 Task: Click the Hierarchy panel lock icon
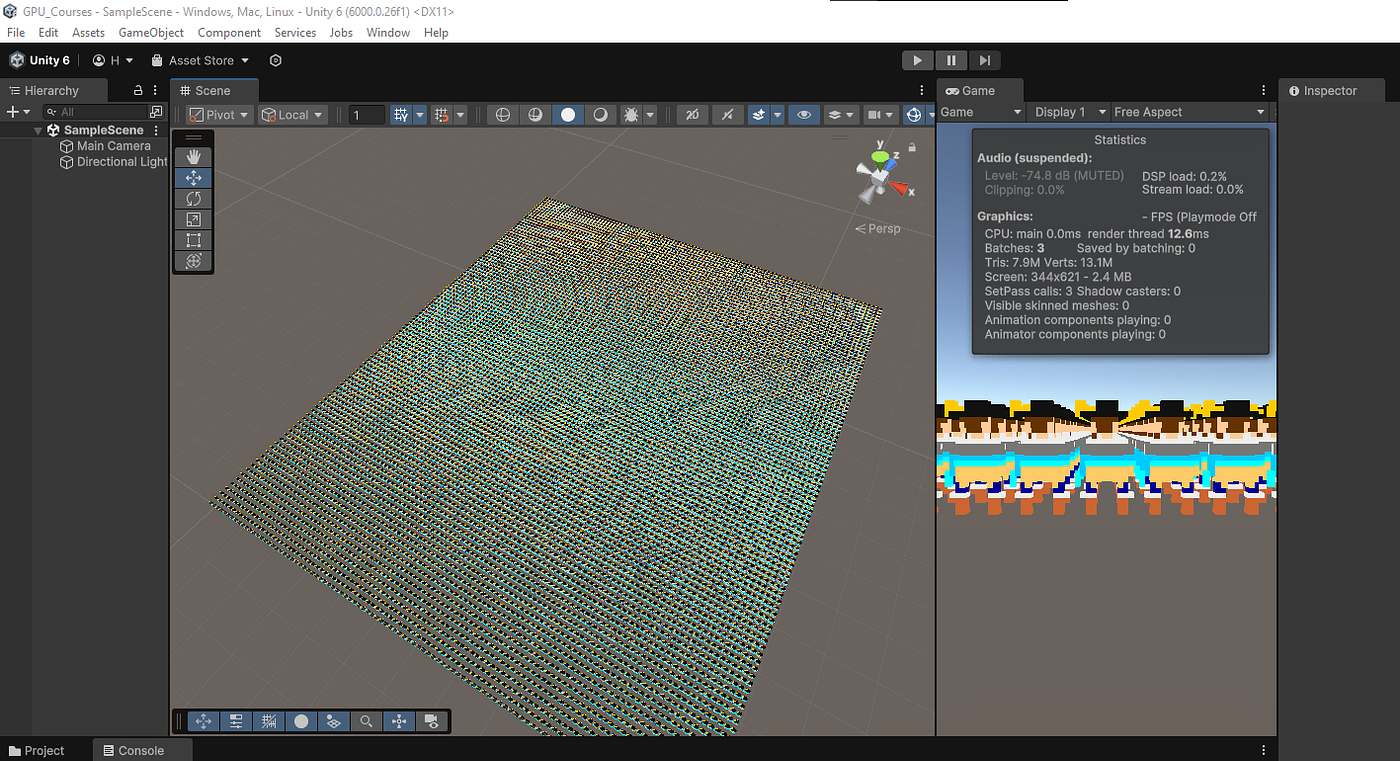(138, 90)
